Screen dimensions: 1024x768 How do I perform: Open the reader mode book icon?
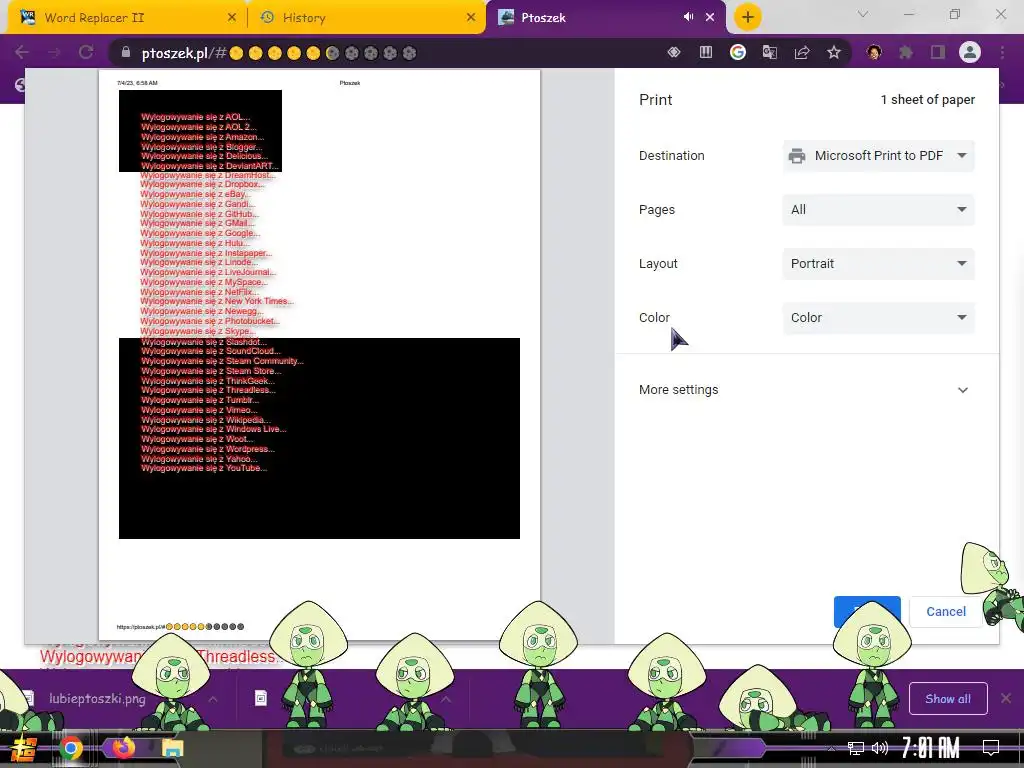coord(706,52)
